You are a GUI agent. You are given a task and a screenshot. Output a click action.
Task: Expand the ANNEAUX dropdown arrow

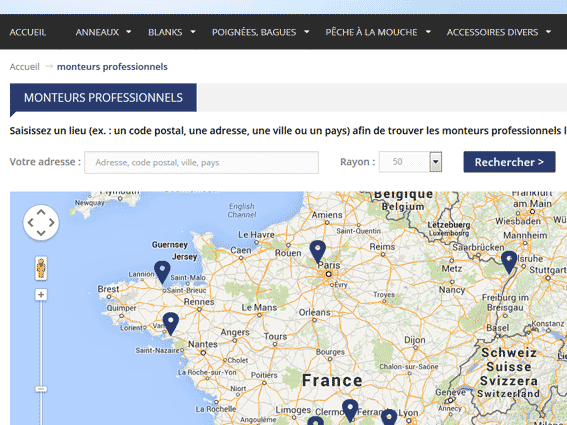tap(128, 32)
